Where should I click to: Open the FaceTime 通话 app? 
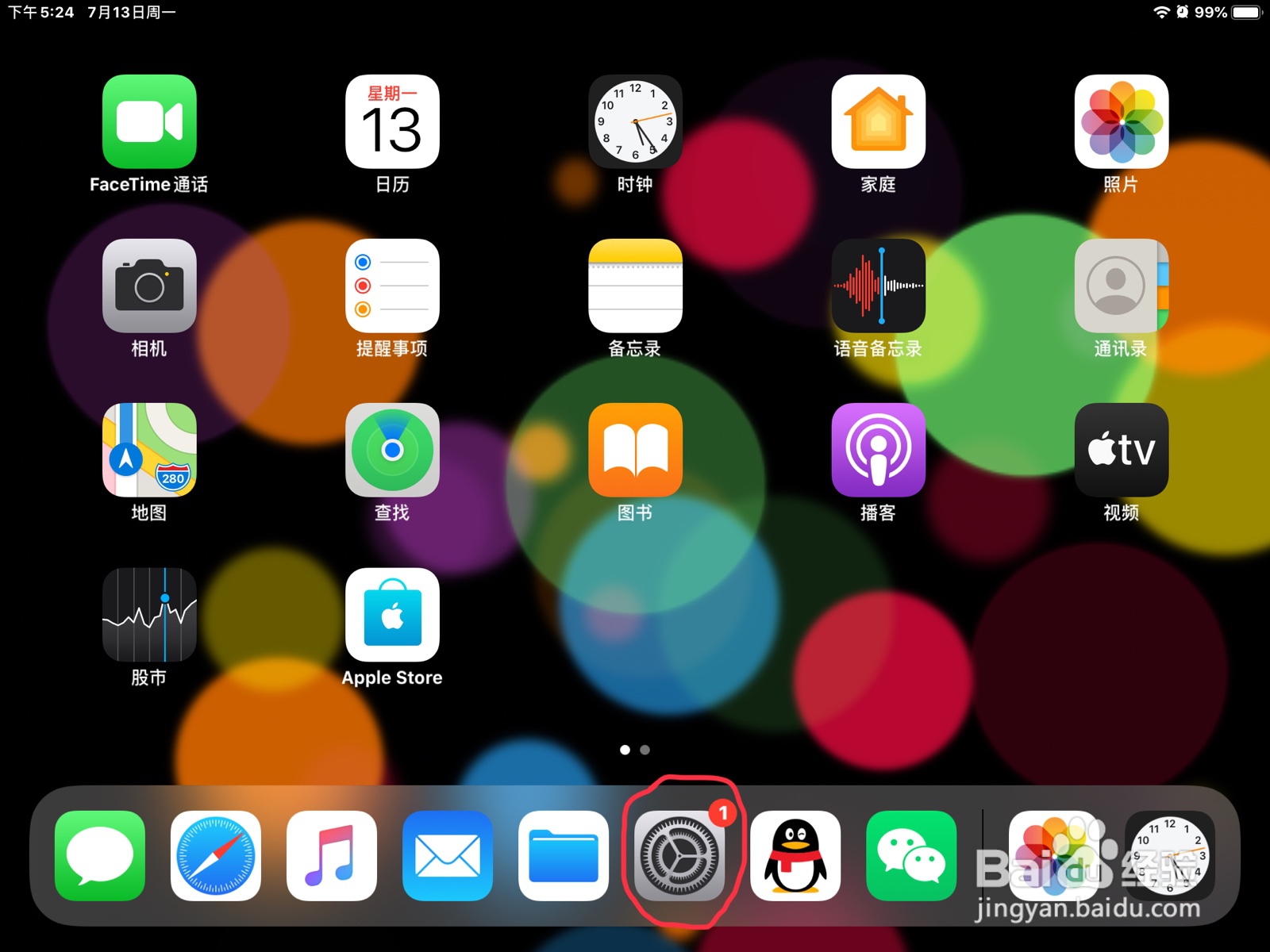click(x=149, y=123)
